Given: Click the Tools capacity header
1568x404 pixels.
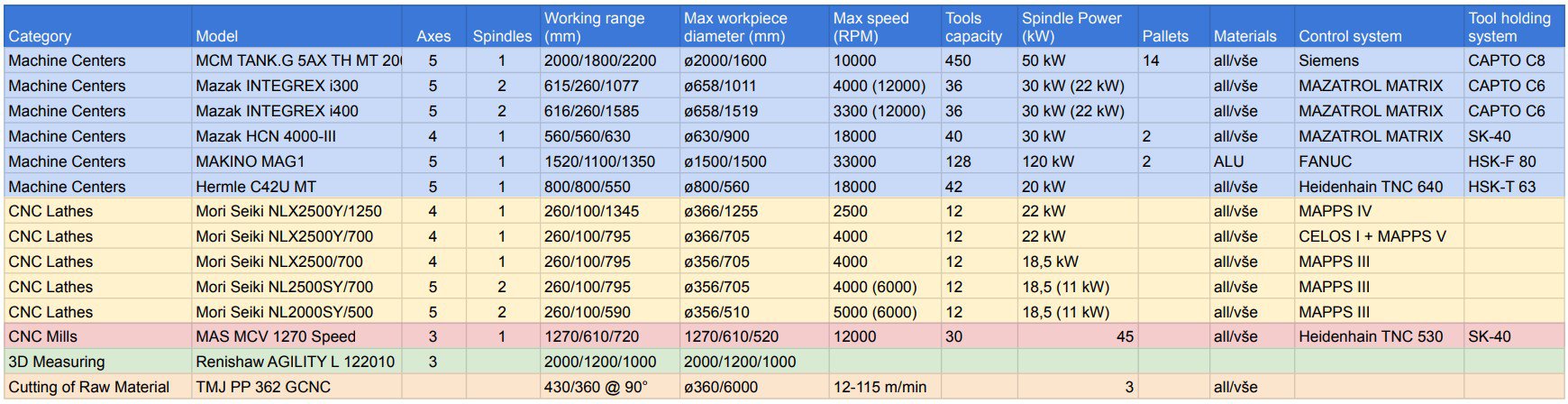Looking at the screenshot, I should [979, 26].
